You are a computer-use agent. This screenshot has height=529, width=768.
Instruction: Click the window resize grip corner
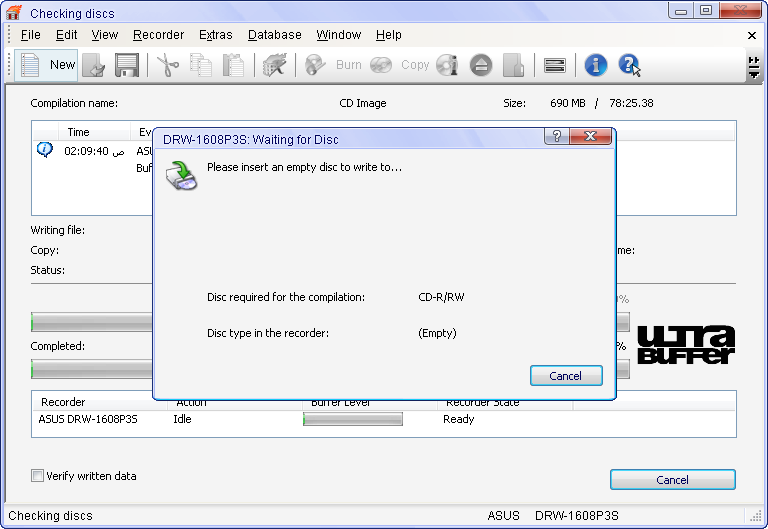tap(756, 516)
